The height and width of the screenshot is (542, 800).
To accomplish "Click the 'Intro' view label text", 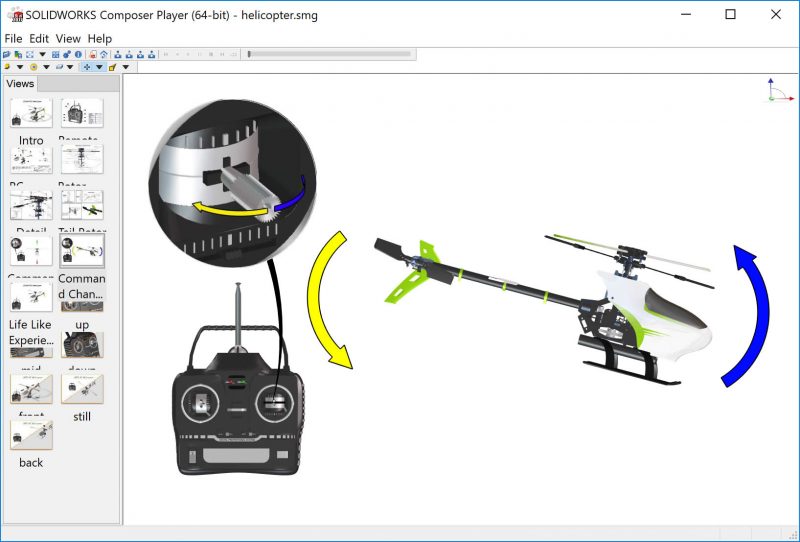I will point(31,140).
